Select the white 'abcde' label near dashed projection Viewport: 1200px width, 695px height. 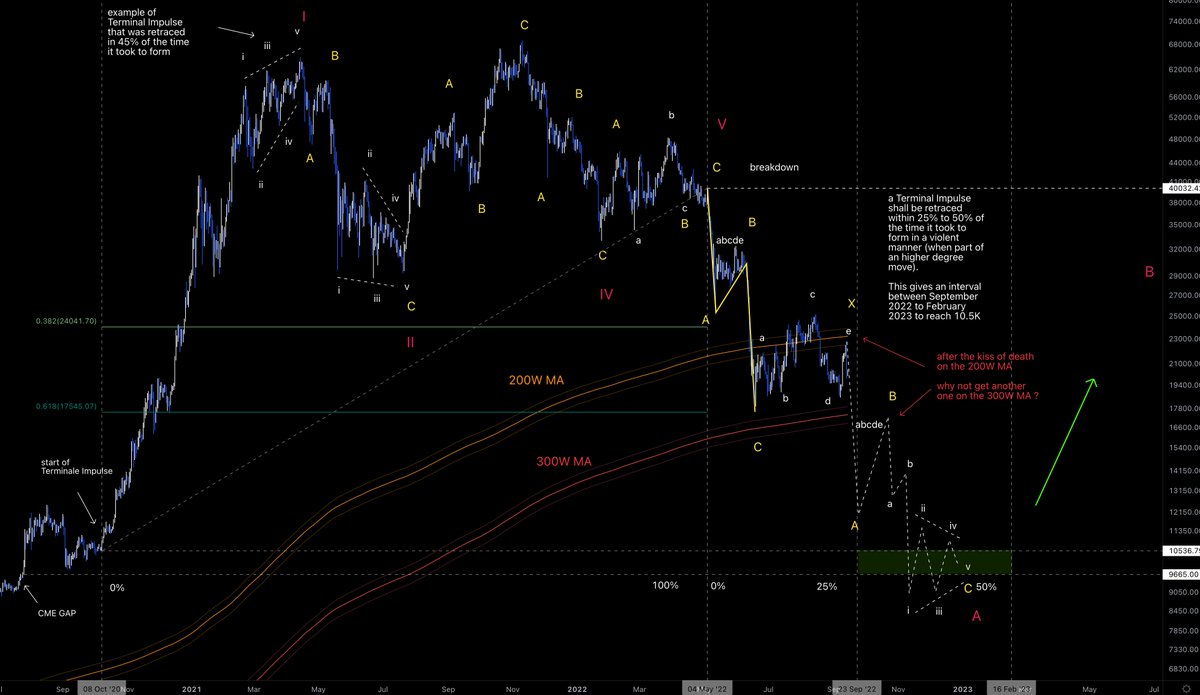pyautogui.click(x=867, y=425)
